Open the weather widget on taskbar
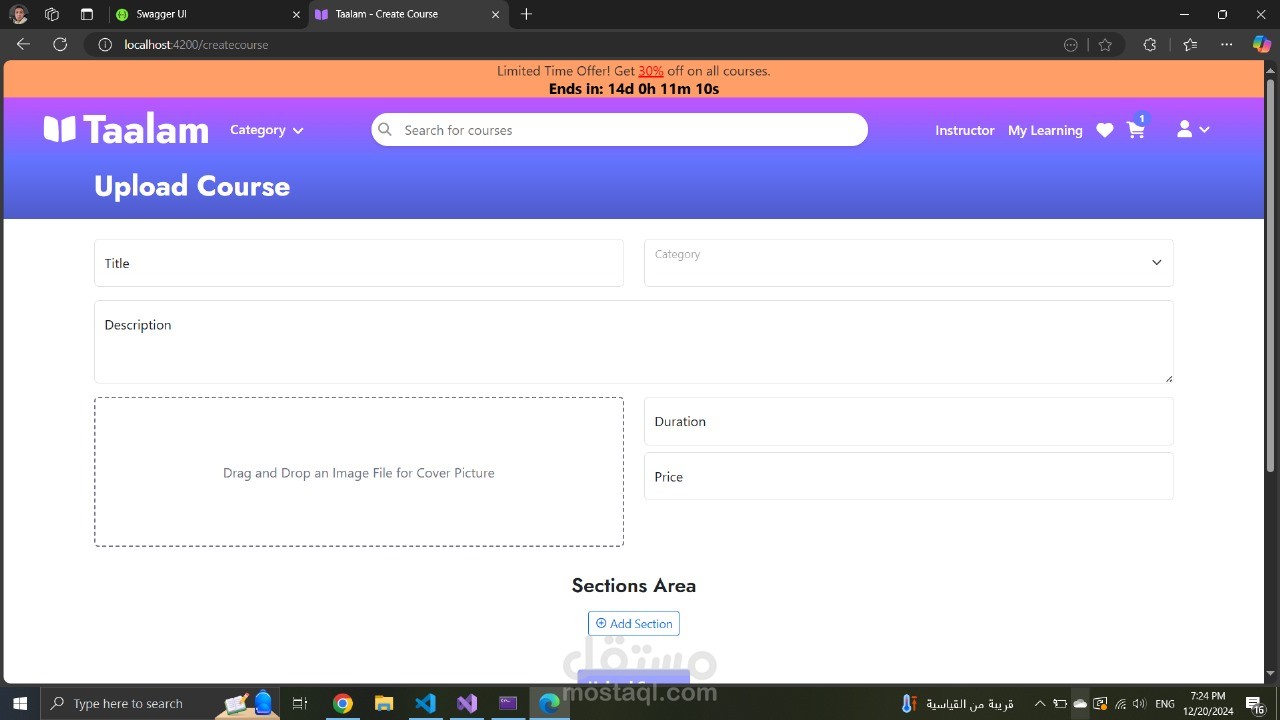Image resolution: width=1280 pixels, height=720 pixels. 957,703
